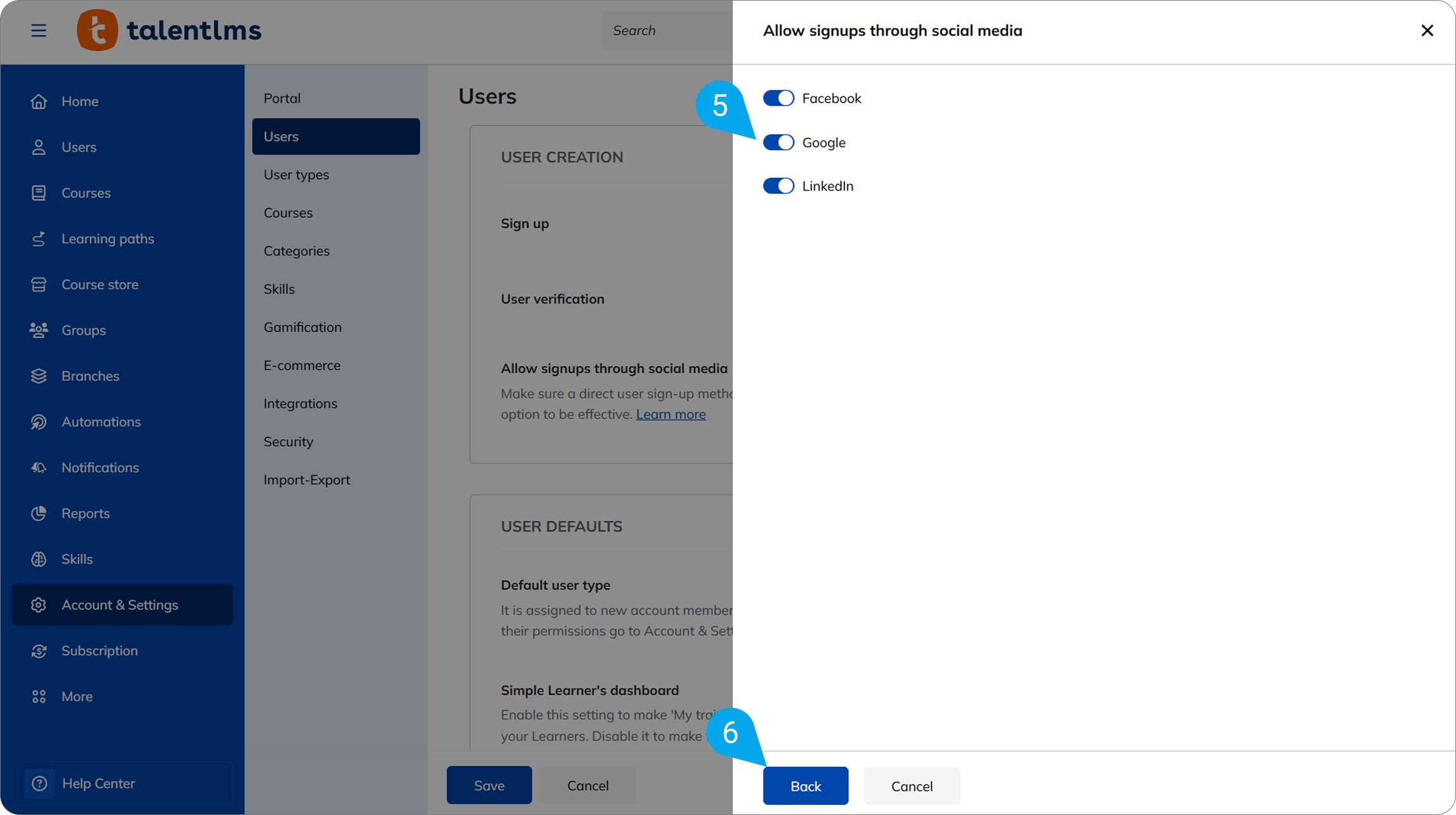Click the Reports pie chart icon
Viewport: 1456px width, 815px height.
(39, 513)
